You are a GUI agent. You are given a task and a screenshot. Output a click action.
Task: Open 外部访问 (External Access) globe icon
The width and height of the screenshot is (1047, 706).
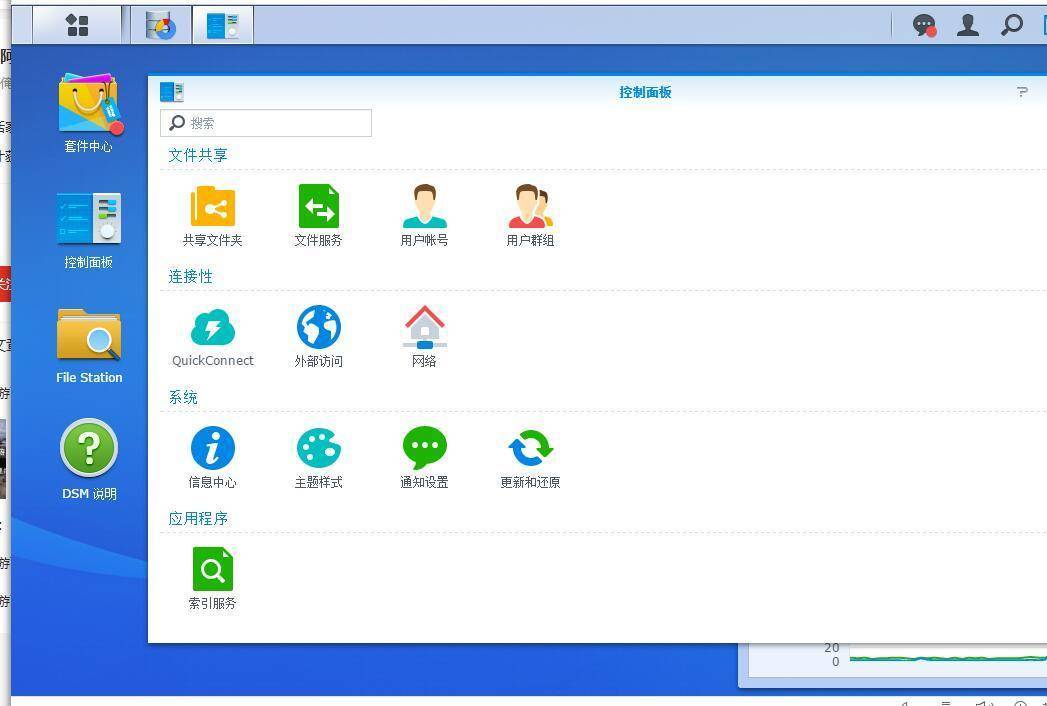click(318, 328)
